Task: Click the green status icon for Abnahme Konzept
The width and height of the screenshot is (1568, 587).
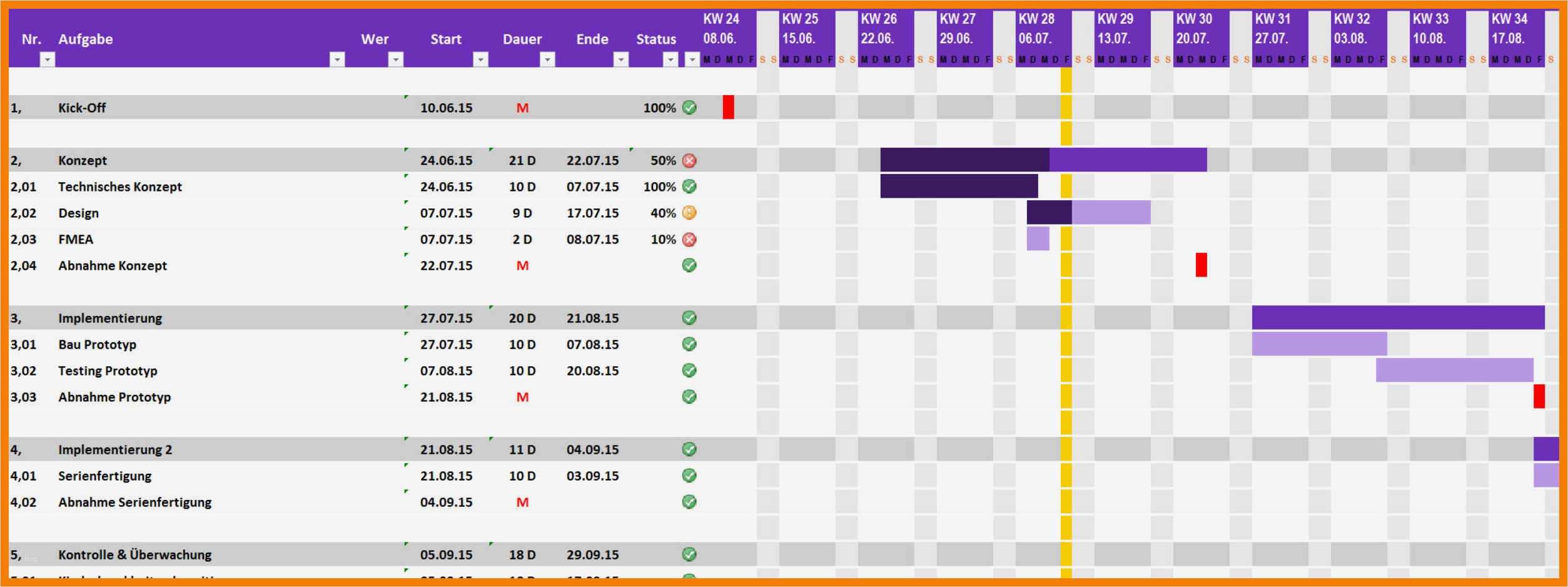Action: [689, 265]
